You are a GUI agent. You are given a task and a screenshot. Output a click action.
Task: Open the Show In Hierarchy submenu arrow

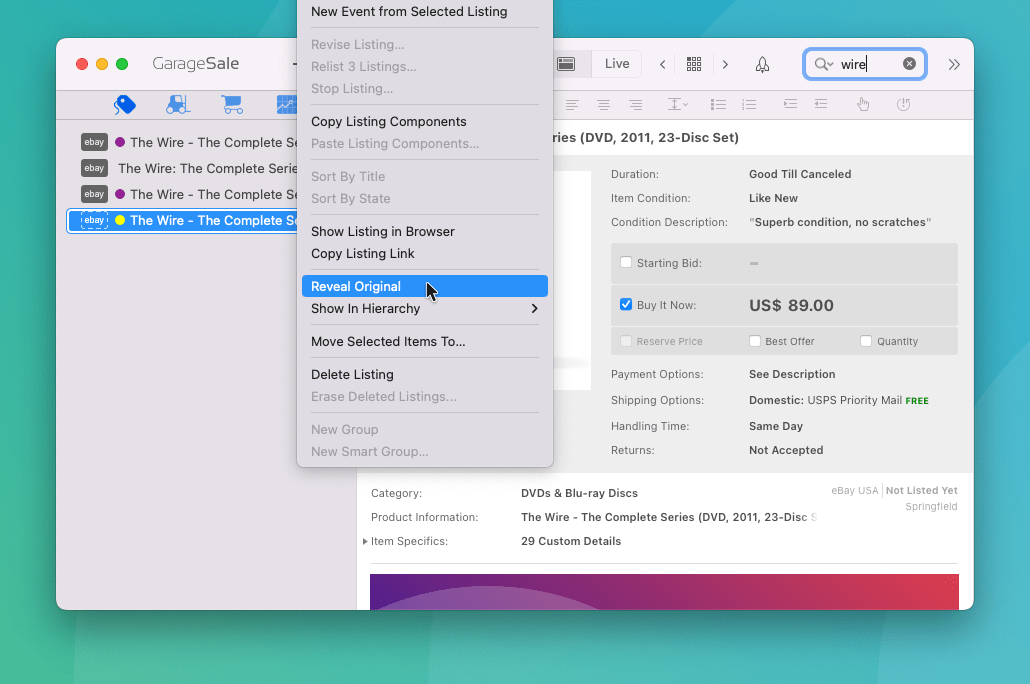click(535, 308)
